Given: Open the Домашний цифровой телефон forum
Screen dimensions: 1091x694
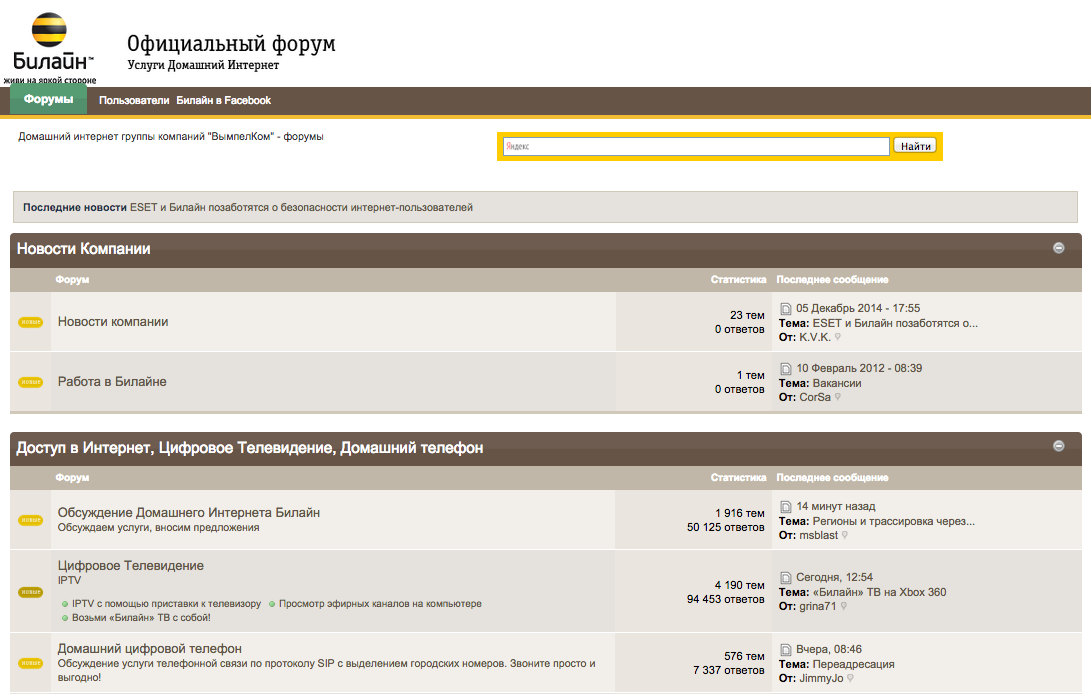Looking at the screenshot, I should click(x=150, y=648).
